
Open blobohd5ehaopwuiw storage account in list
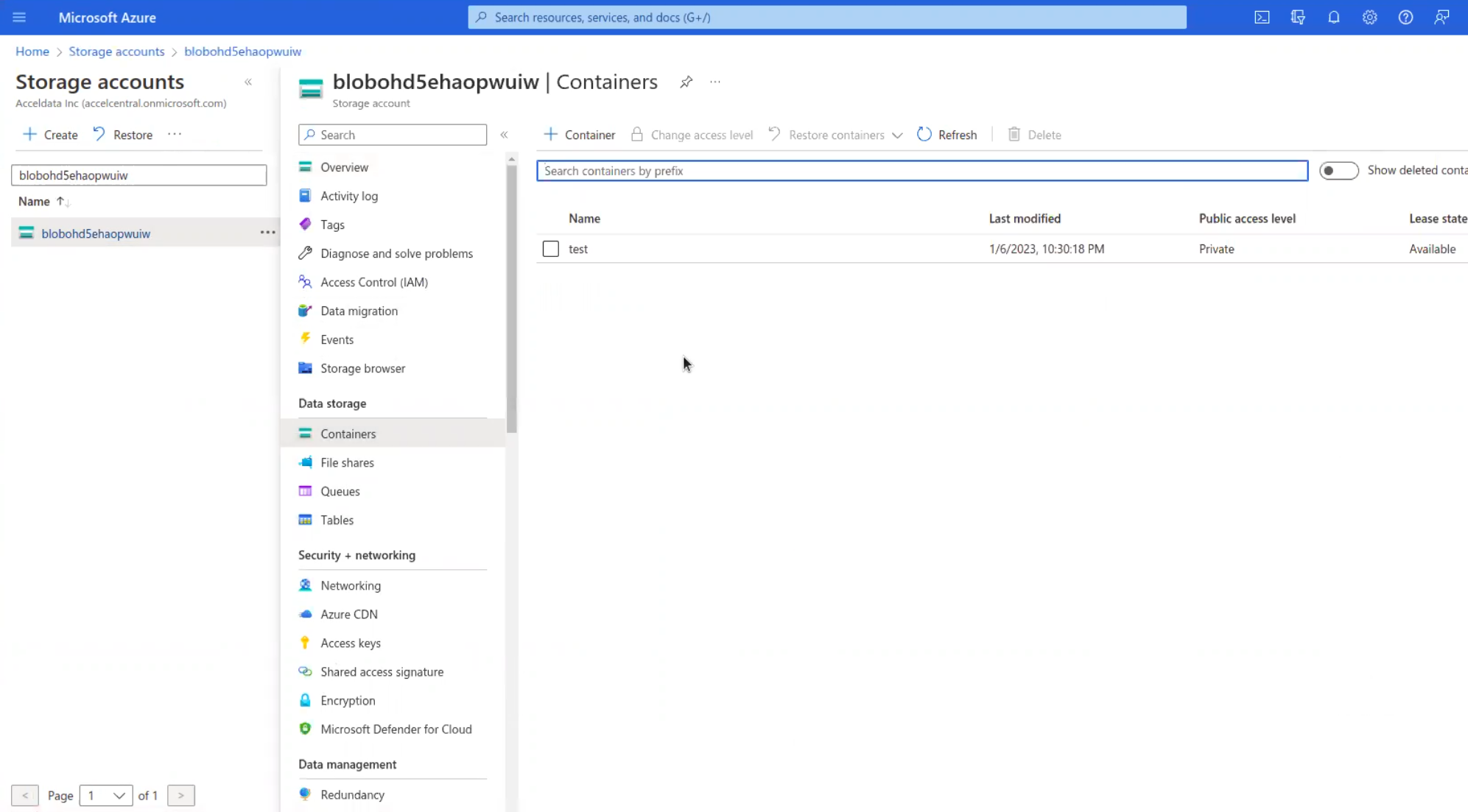(96, 233)
